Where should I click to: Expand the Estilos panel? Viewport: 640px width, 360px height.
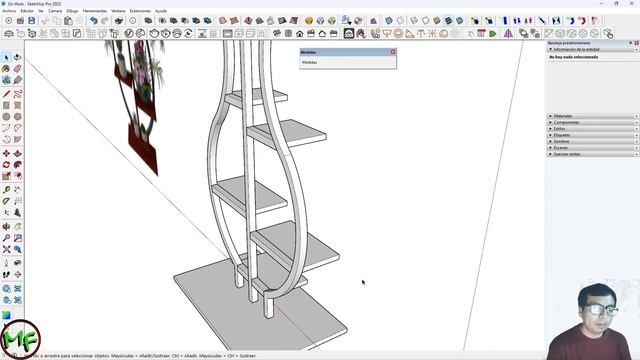pyautogui.click(x=593, y=129)
